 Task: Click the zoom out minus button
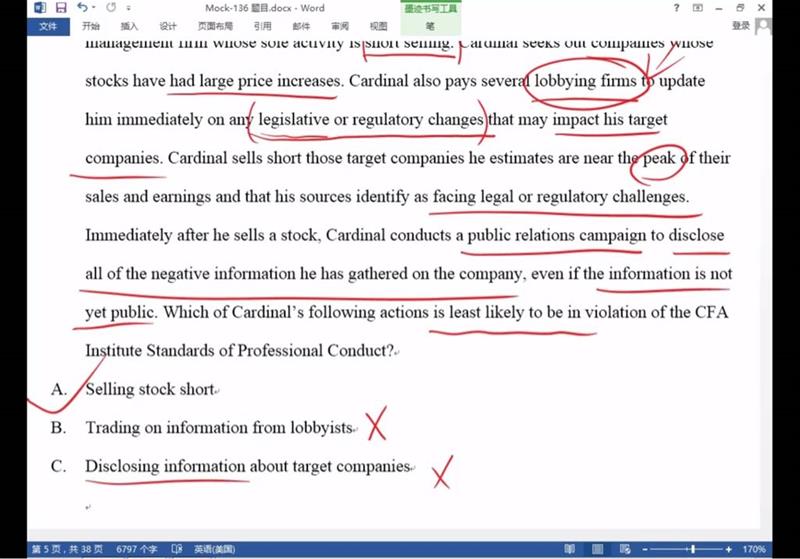click(x=645, y=549)
